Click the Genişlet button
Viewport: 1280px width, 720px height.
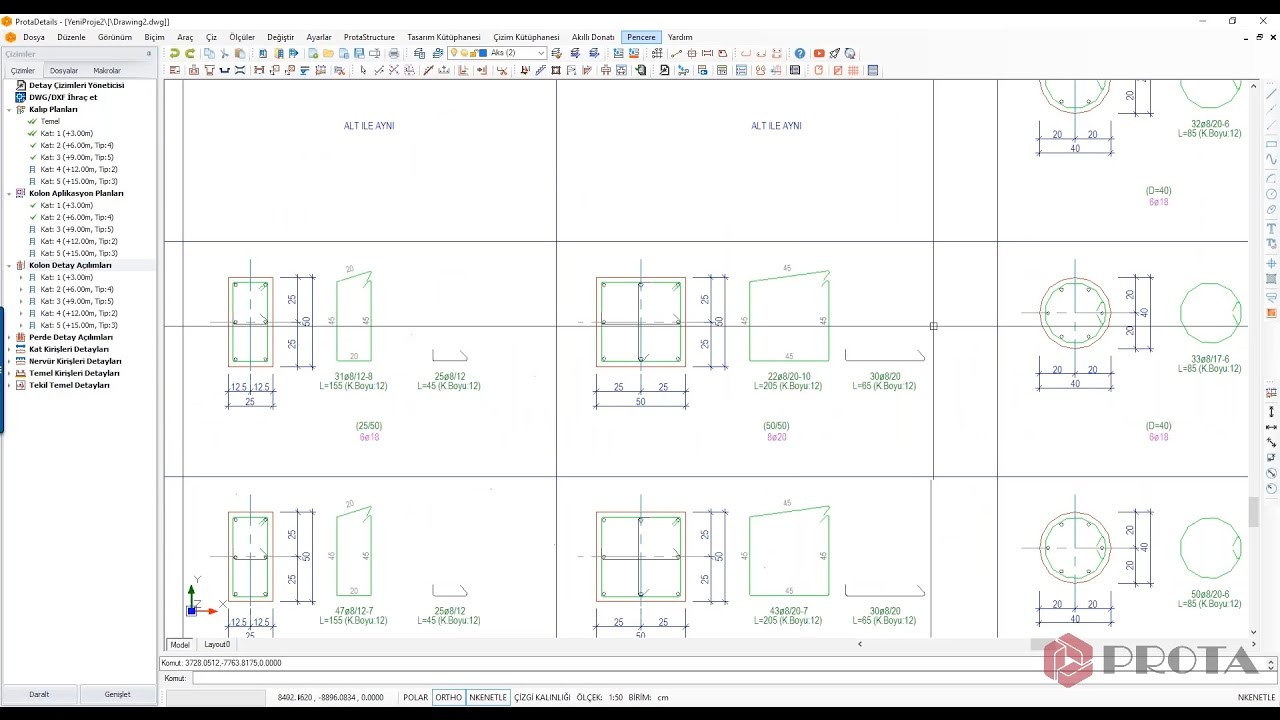(x=118, y=694)
